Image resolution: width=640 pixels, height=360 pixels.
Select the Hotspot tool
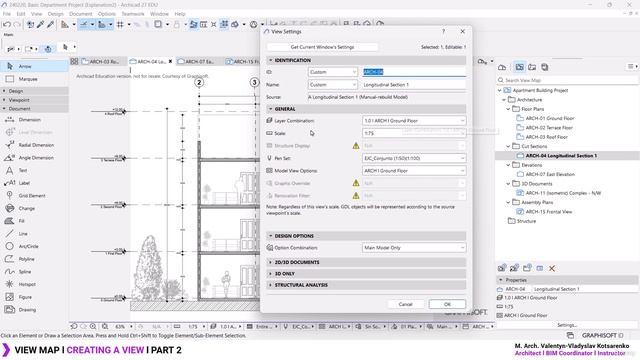click(x=34, y=284)
